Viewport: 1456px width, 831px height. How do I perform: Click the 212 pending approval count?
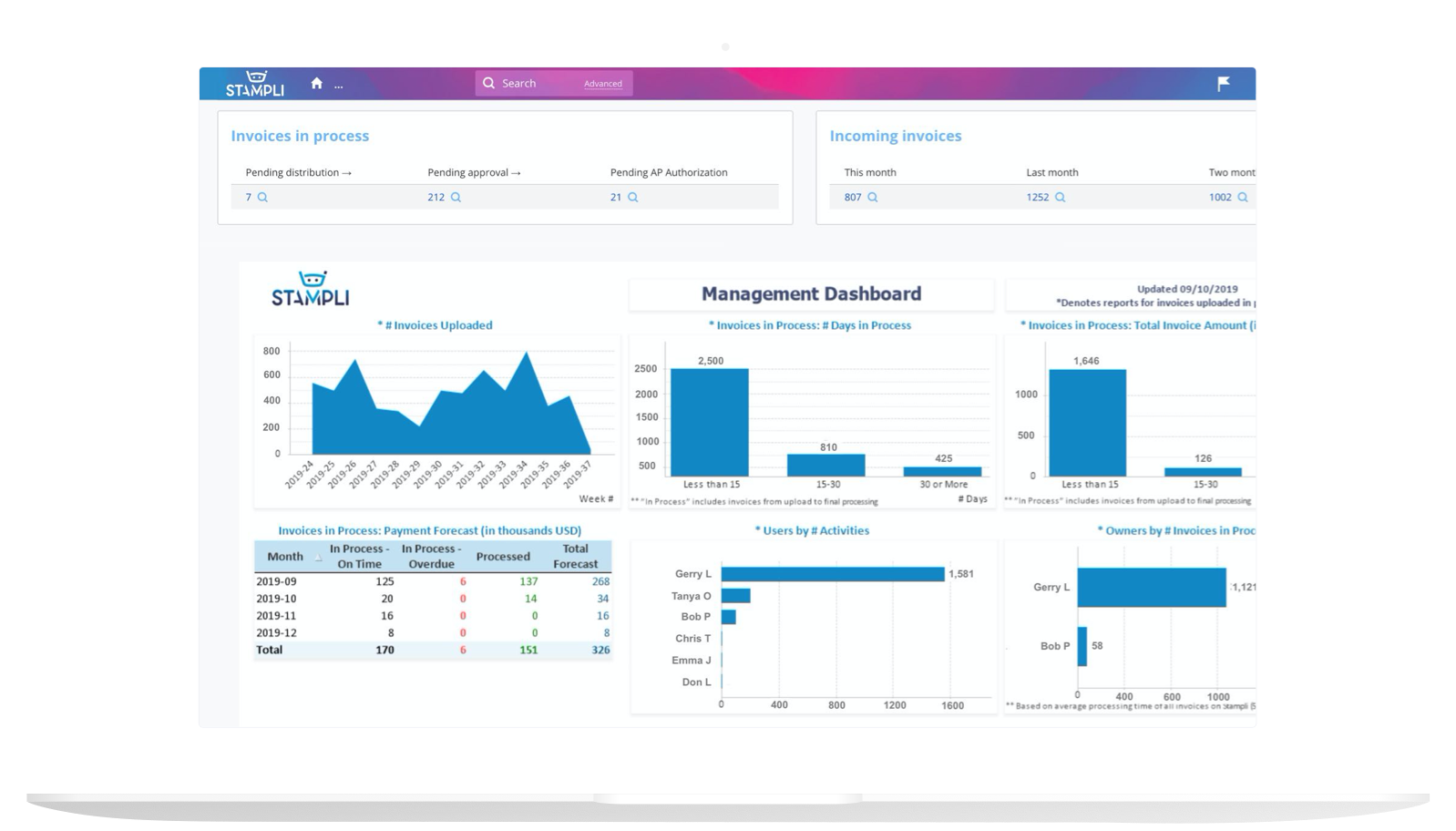coord(436,197)
